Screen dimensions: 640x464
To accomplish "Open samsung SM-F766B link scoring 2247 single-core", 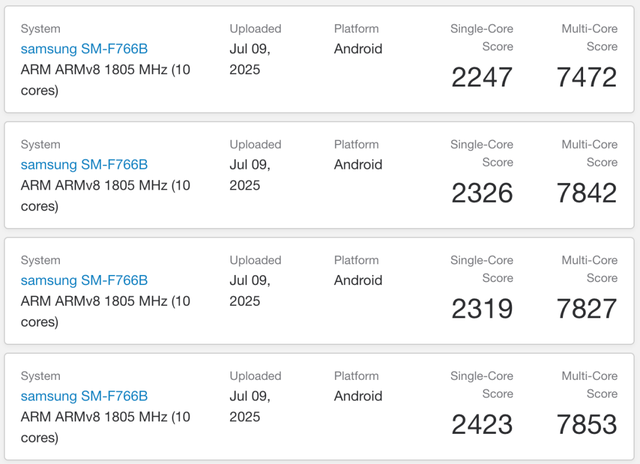I will point(84,49).
